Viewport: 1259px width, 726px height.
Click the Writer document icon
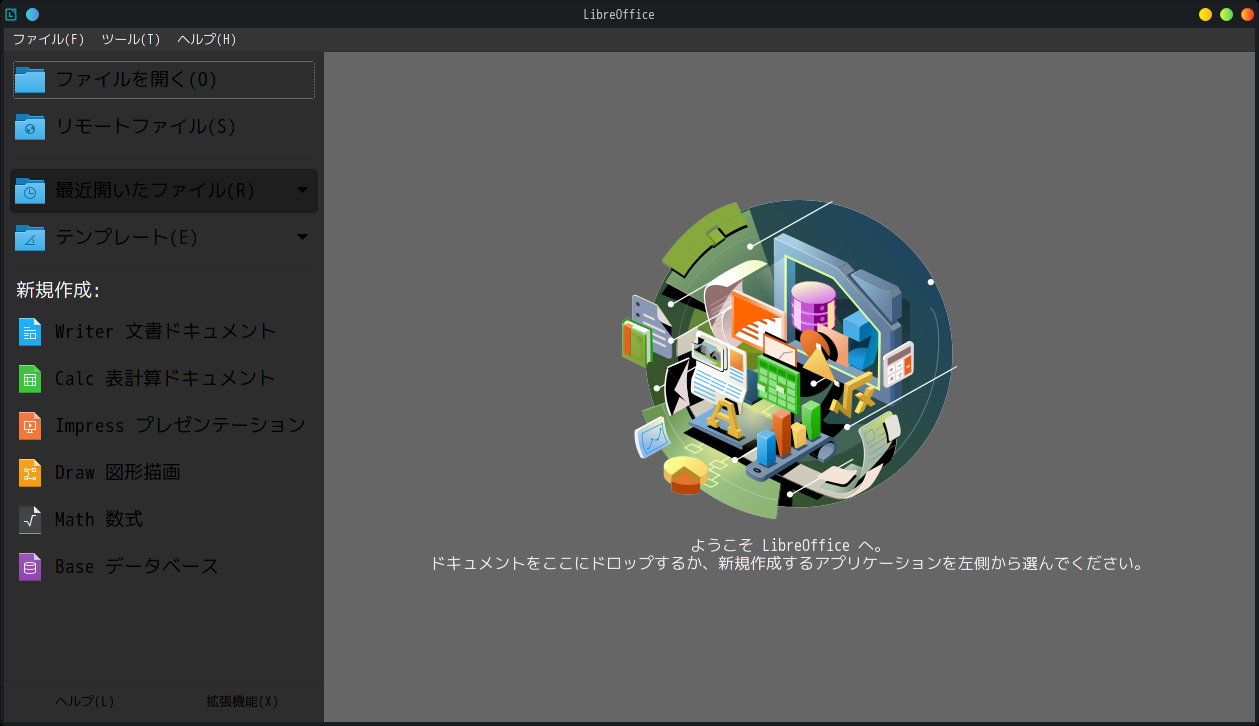(30, 331)
